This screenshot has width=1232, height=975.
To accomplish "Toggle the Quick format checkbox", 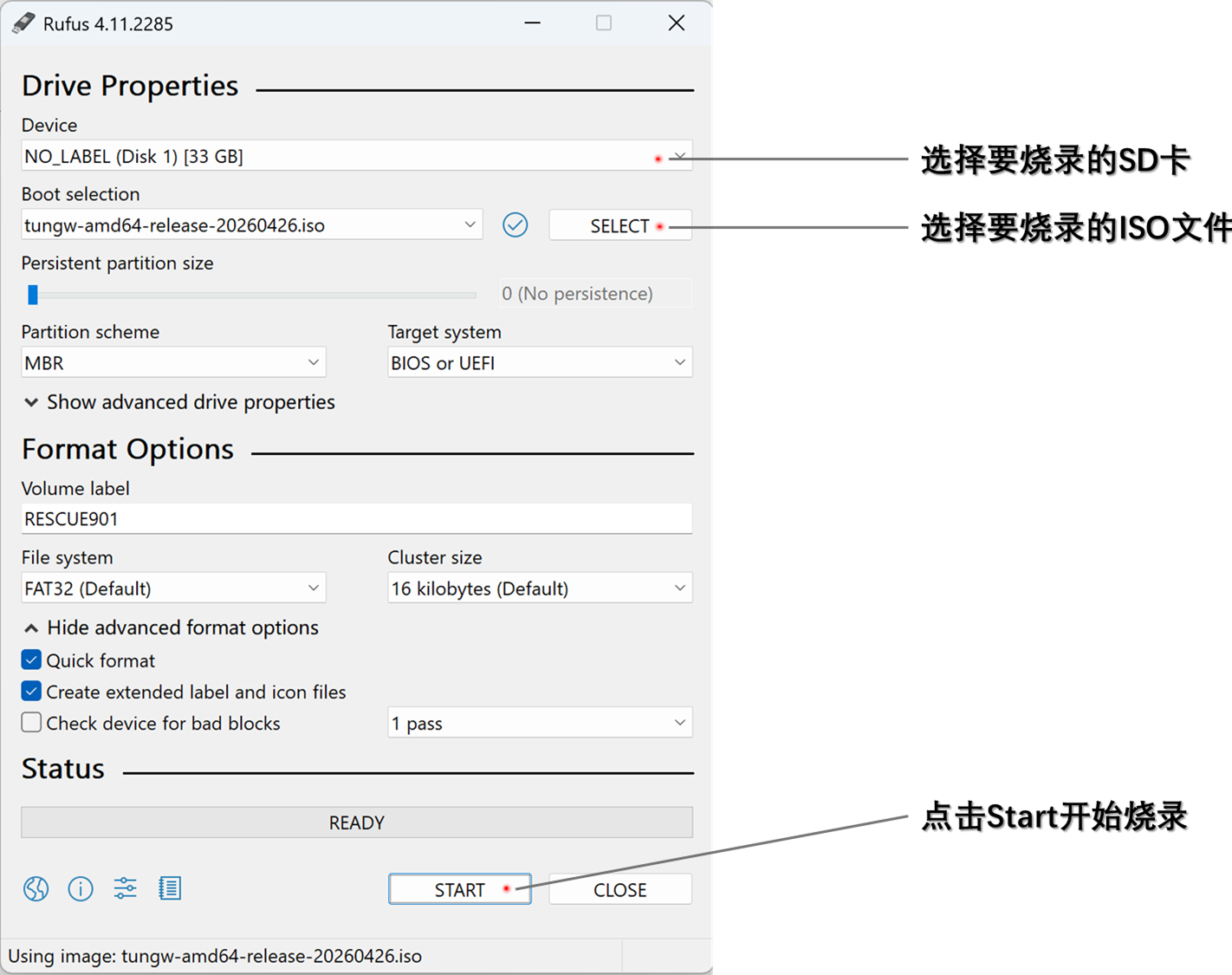I will [x=31, y=660].
